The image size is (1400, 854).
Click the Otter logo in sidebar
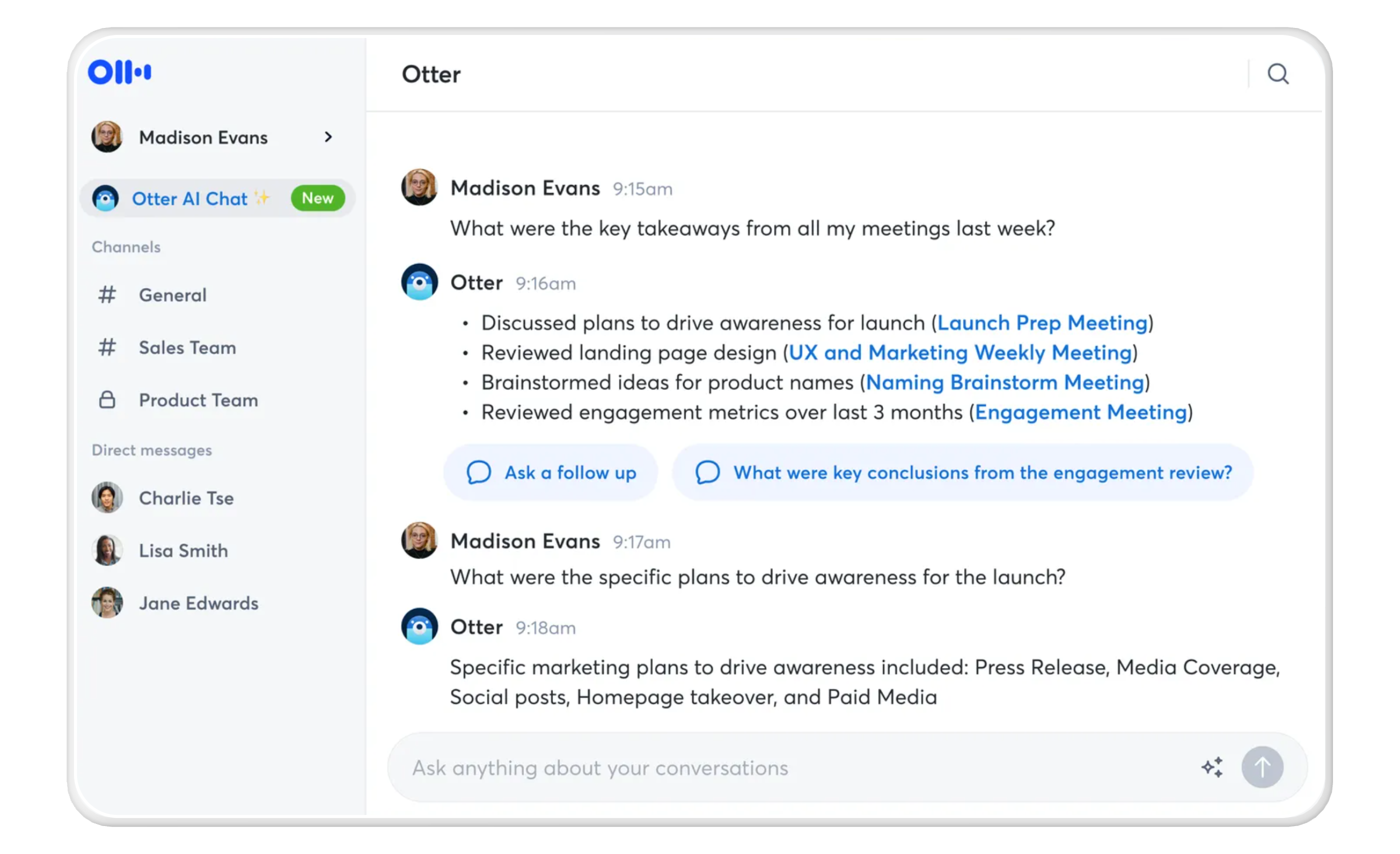pos(119,72)
